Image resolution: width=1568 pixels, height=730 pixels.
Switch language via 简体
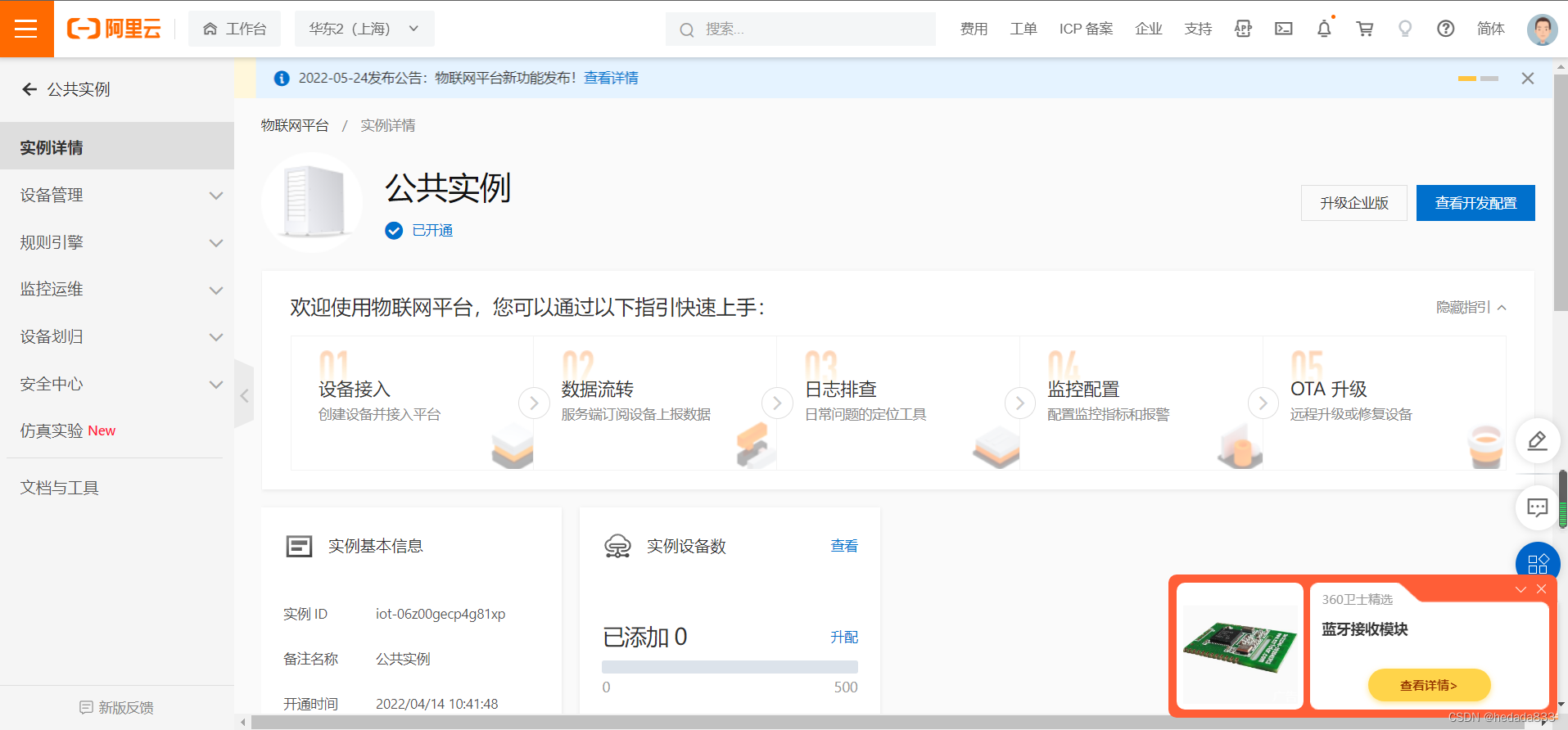click(x=1491, y=29)
